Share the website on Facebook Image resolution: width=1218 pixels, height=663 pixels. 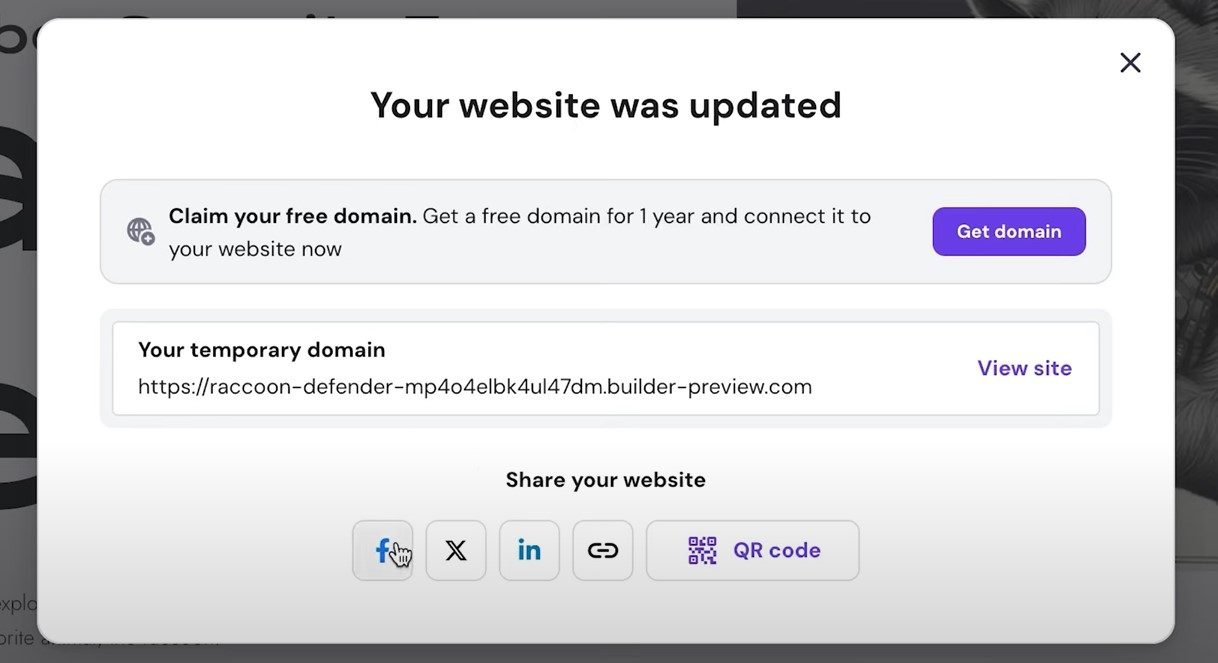382,550
